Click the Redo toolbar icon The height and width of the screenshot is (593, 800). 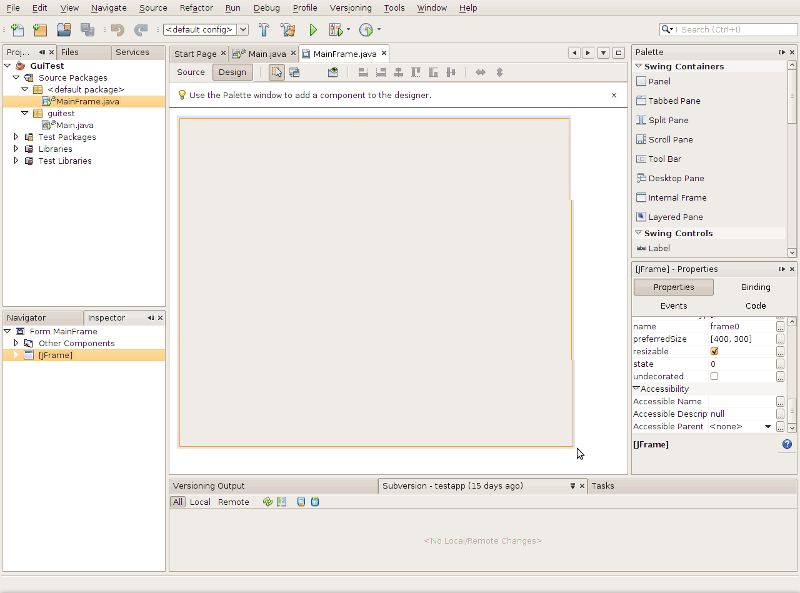click(x=141, y=30)
